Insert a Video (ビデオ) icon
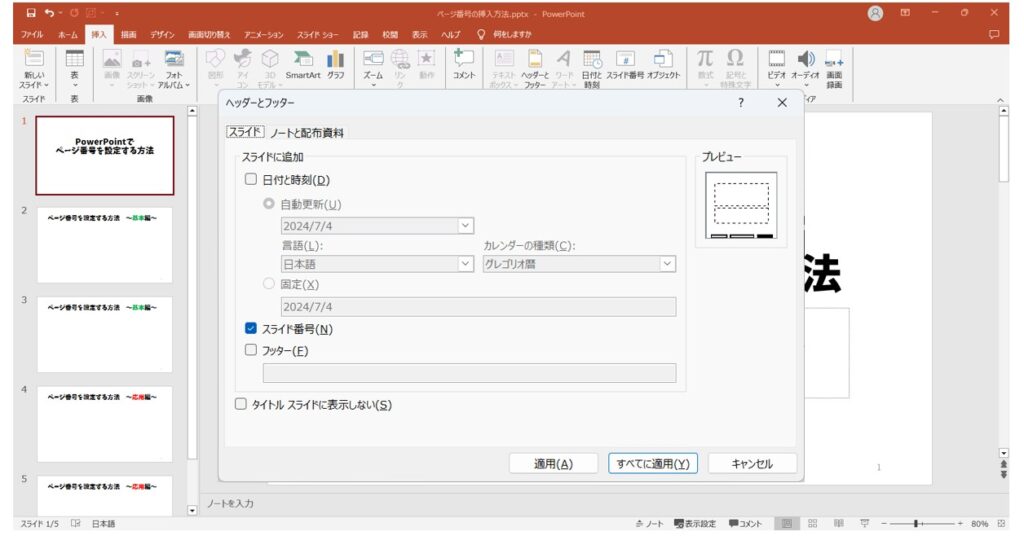 [x=776, y=59]
